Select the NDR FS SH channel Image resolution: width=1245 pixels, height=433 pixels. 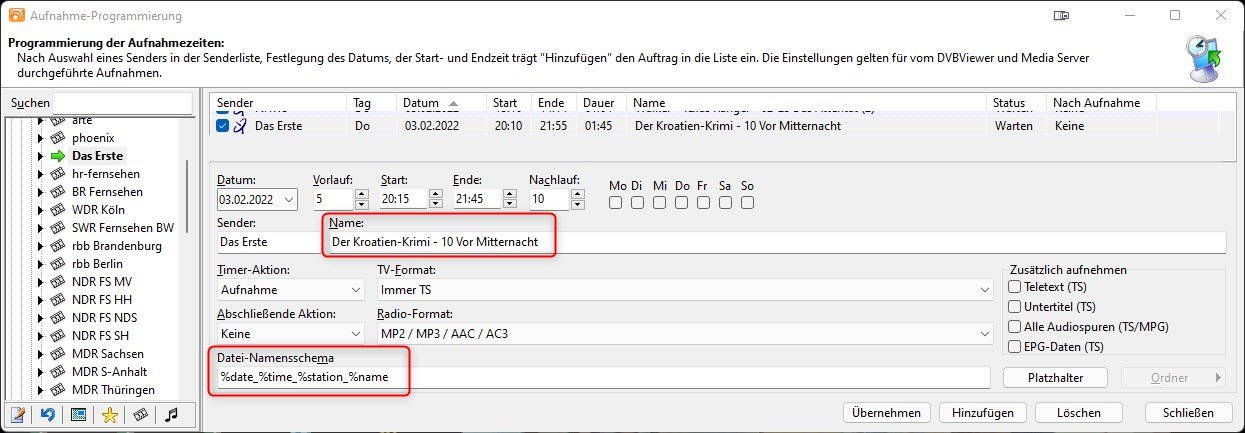click(x=100, y=336)
